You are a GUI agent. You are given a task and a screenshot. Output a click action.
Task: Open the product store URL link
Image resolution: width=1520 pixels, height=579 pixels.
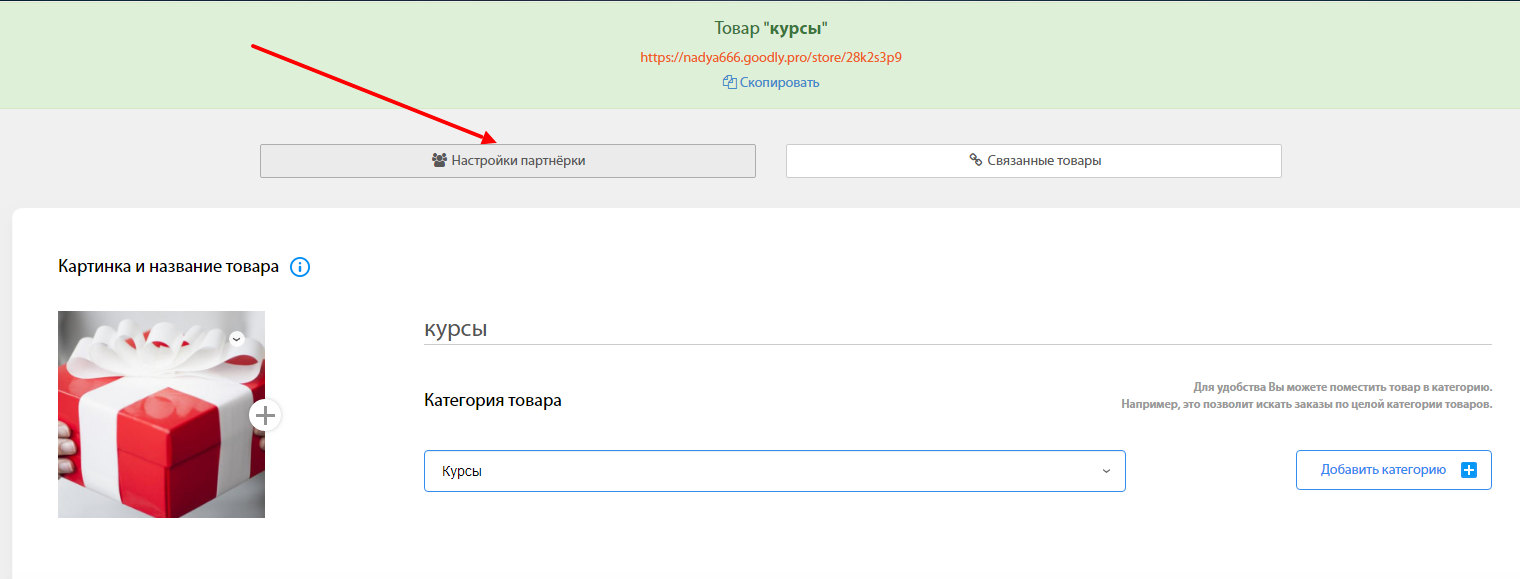(771, 57)
